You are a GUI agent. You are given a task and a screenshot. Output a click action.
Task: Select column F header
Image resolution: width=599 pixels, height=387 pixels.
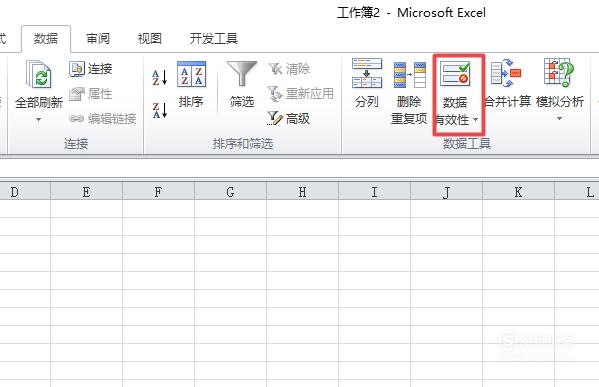pyautogui.click(x=158, y=192)
